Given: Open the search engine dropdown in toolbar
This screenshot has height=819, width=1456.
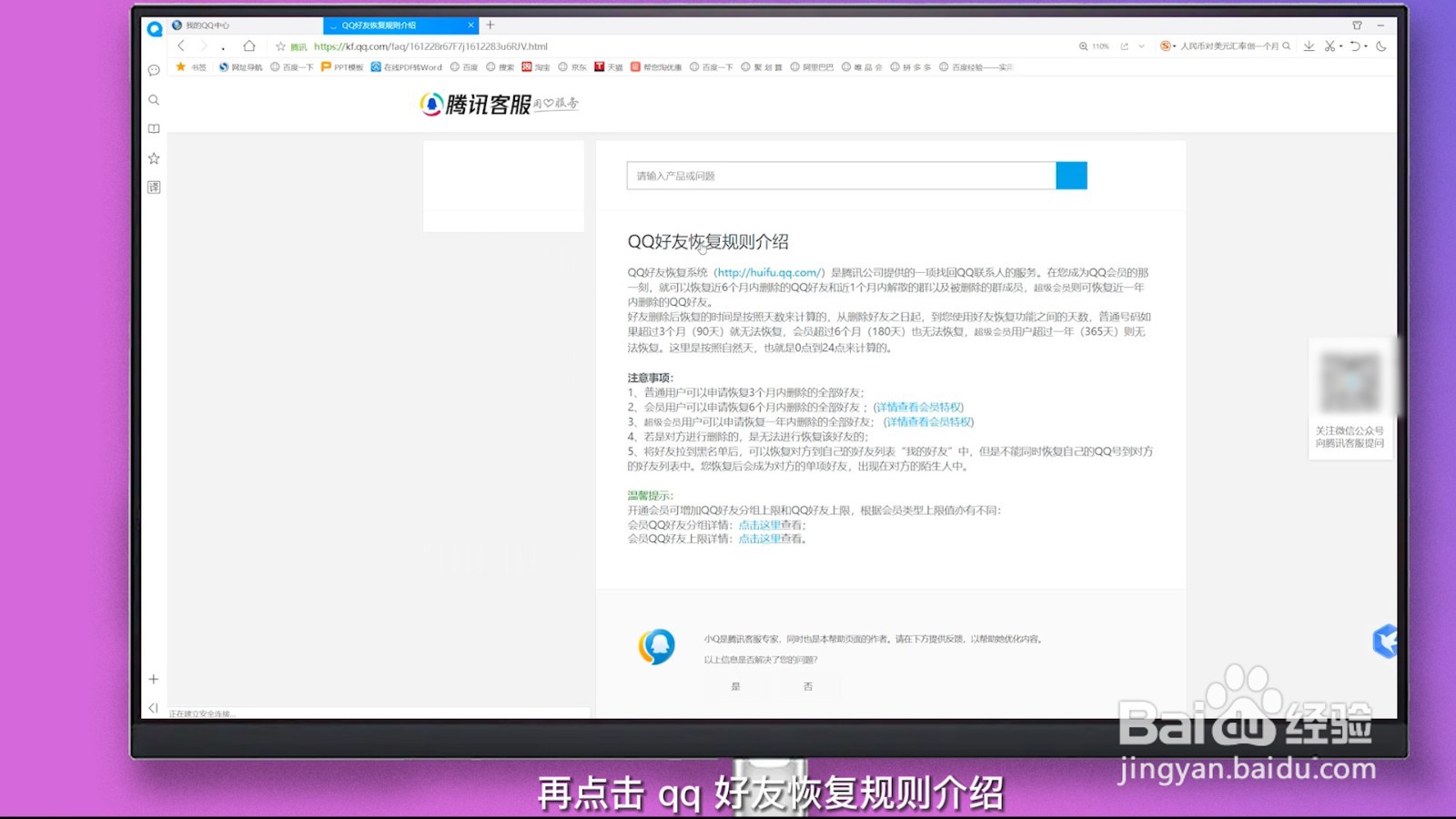Looking at the screenshot, I should coord(1174,45).
